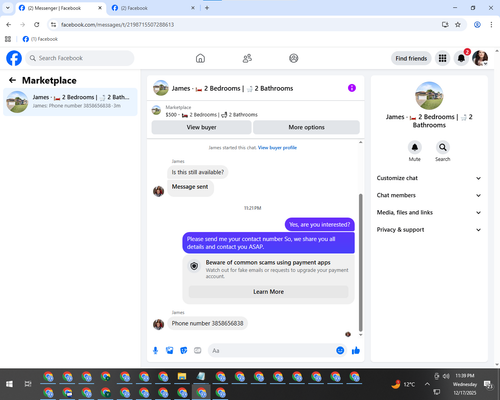500x400 pixels.
Task: Open the weather widget showing 12°C
Action: click(403, 384)
